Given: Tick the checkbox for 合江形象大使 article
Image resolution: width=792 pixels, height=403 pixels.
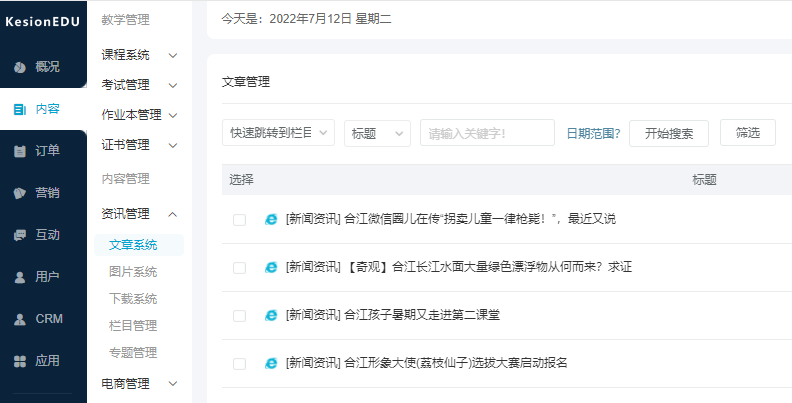Looking at the screenshot, I should (x=239, y=363).
